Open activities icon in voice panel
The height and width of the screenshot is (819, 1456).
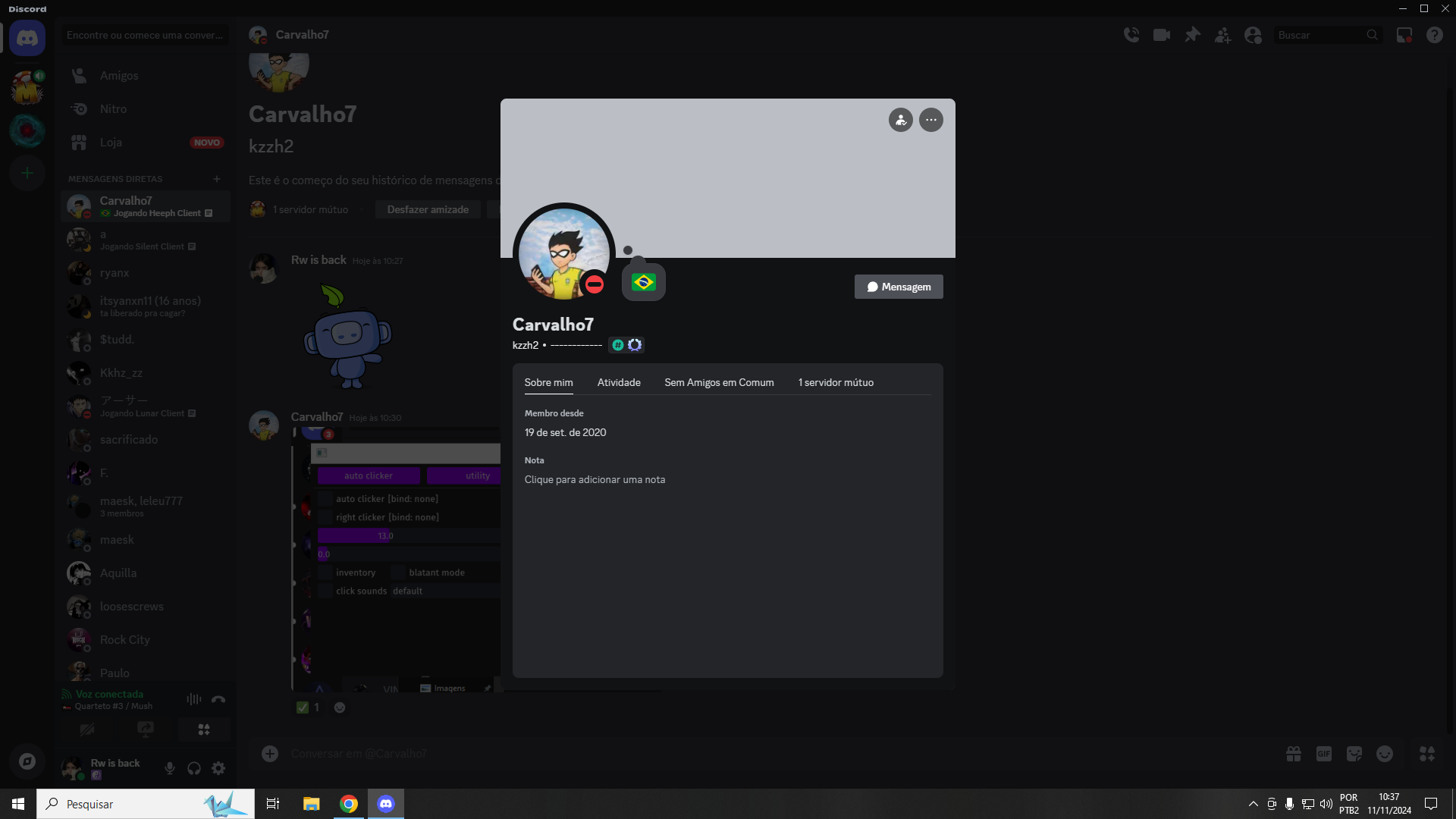(x=204, y=730)
